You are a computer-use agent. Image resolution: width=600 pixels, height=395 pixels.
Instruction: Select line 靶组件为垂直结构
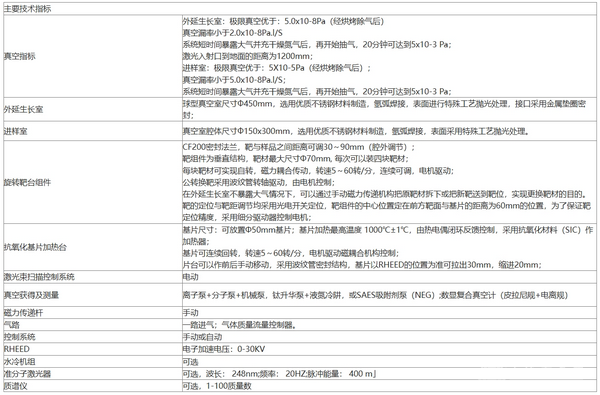295,158
